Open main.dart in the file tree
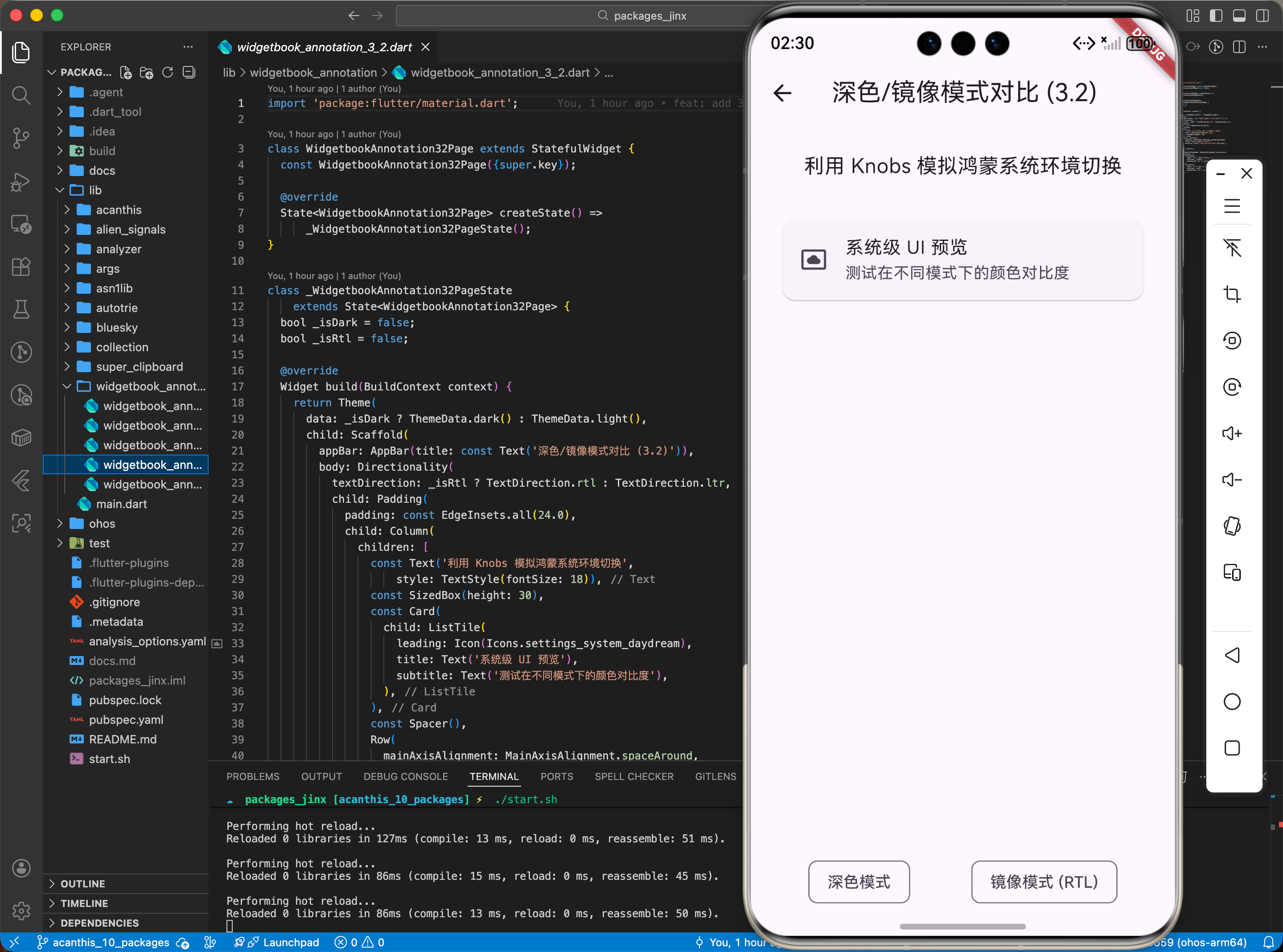The image size is (1283, 952). pyautogui.click(x=121, y=504)
